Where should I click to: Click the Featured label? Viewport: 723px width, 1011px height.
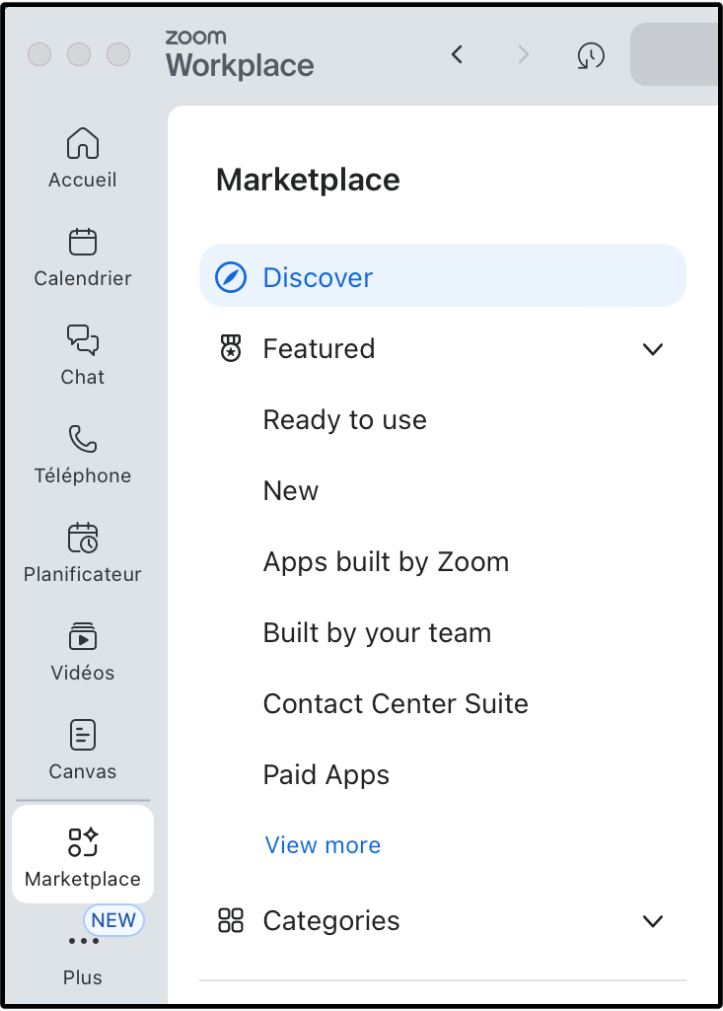(319, 349)
